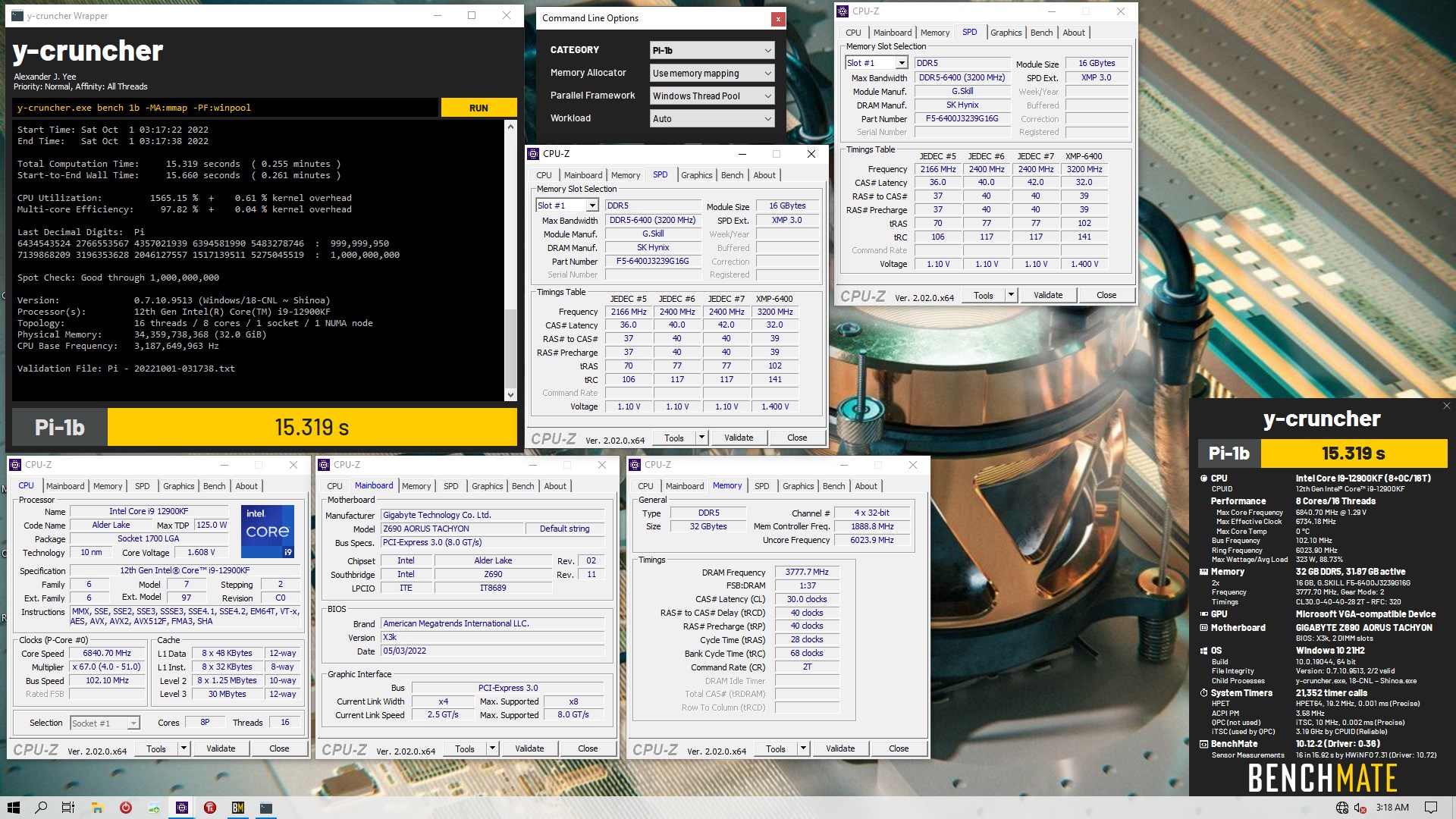This screenshot has height=819, width=1456.
Task: Click Tools in CPU-Z below Command Line Options
Action: pyautogui.click(x=674, y=438)
